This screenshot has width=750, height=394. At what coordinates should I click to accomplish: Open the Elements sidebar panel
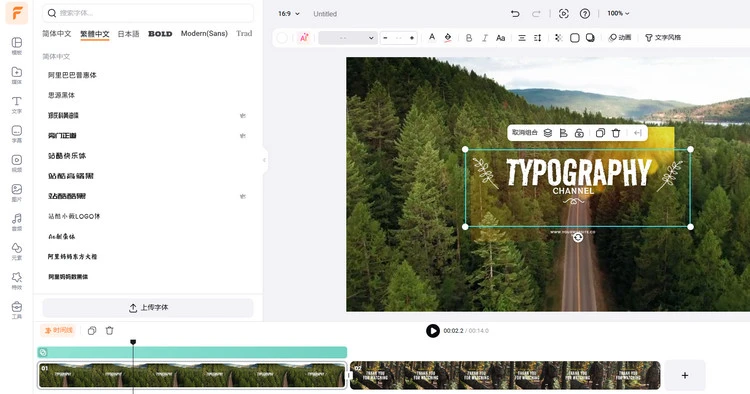click(17, 251)
